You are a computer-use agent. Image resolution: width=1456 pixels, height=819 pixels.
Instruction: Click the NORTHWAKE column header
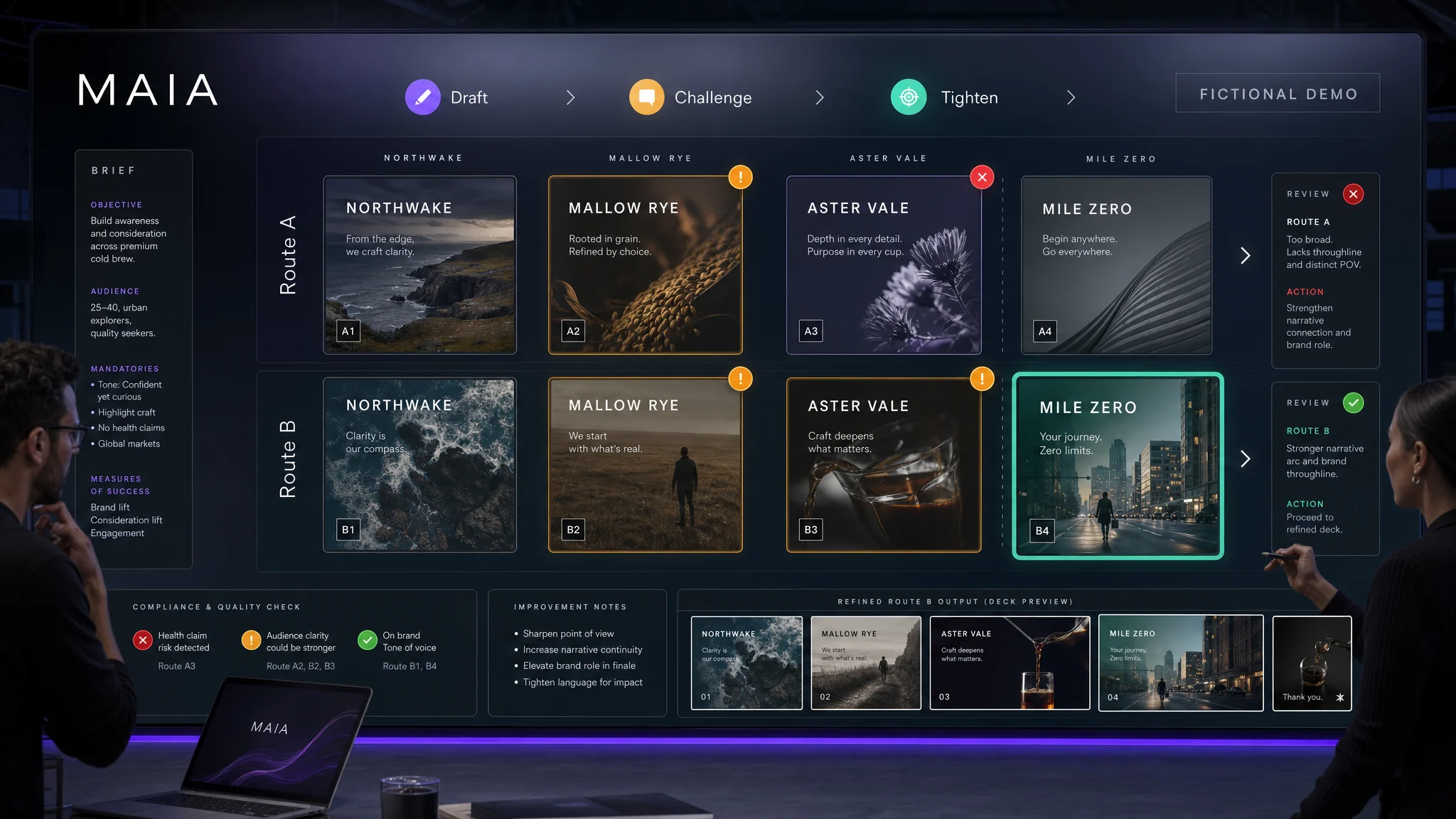click(x=424, y=158)
